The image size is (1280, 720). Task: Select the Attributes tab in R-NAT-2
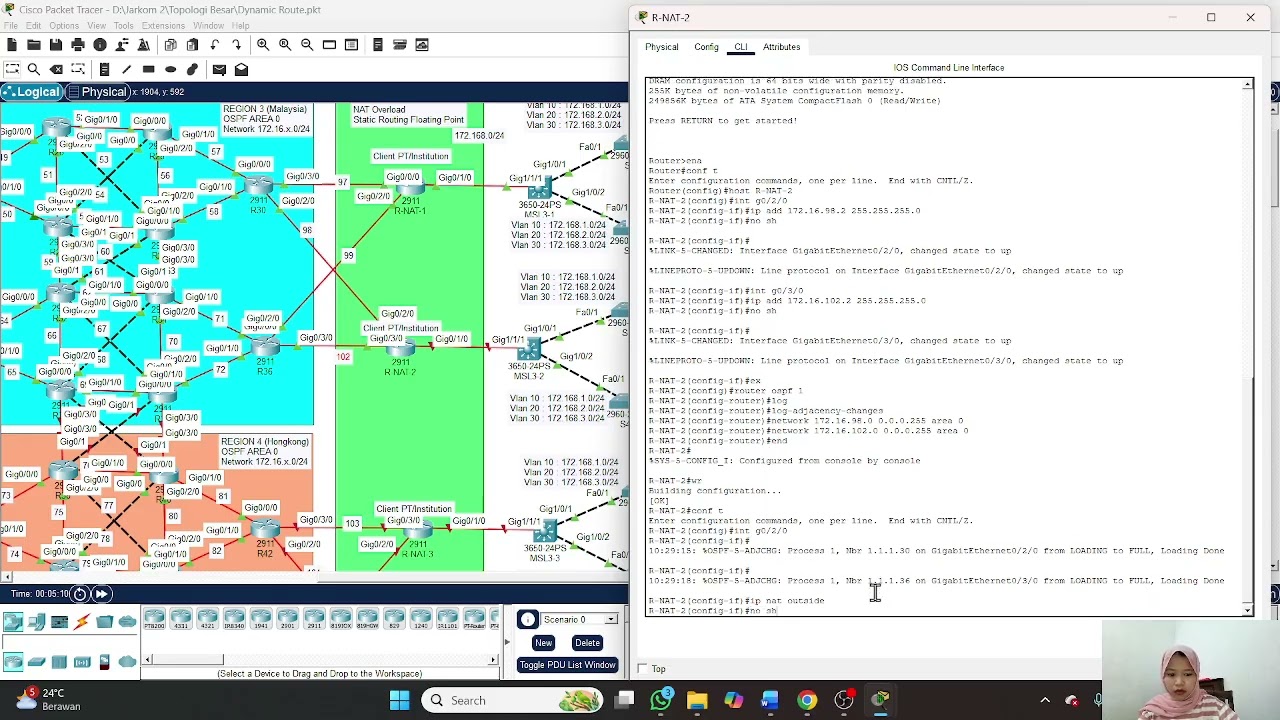point(781,47)
